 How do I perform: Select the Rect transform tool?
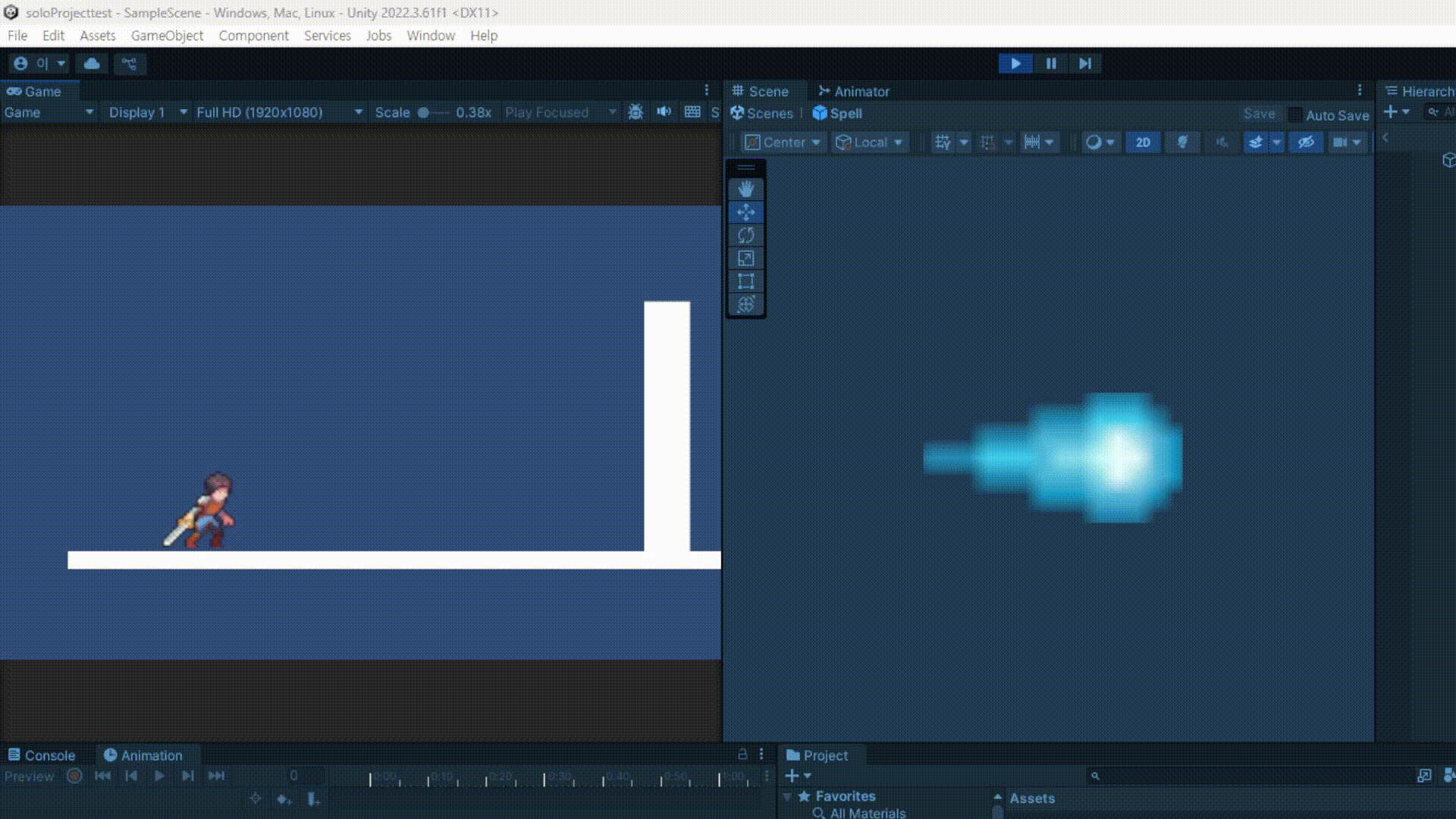[745, 281]
